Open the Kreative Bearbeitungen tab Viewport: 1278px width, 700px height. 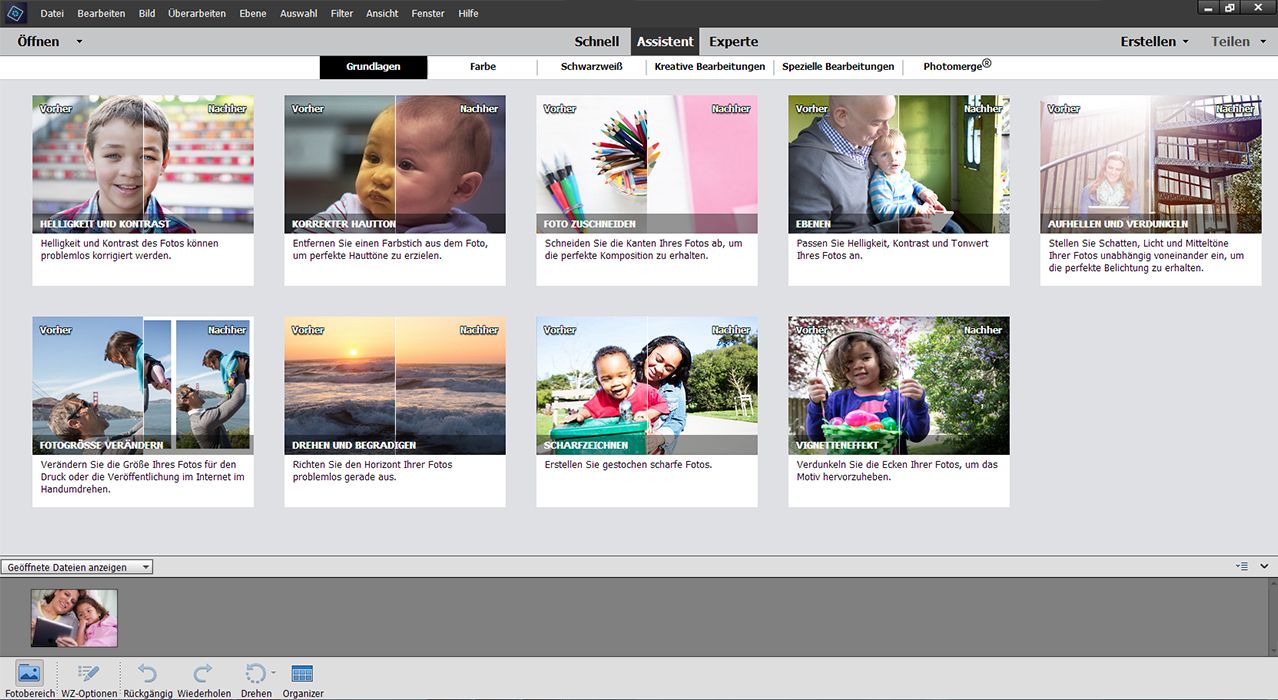click(710, 67)
